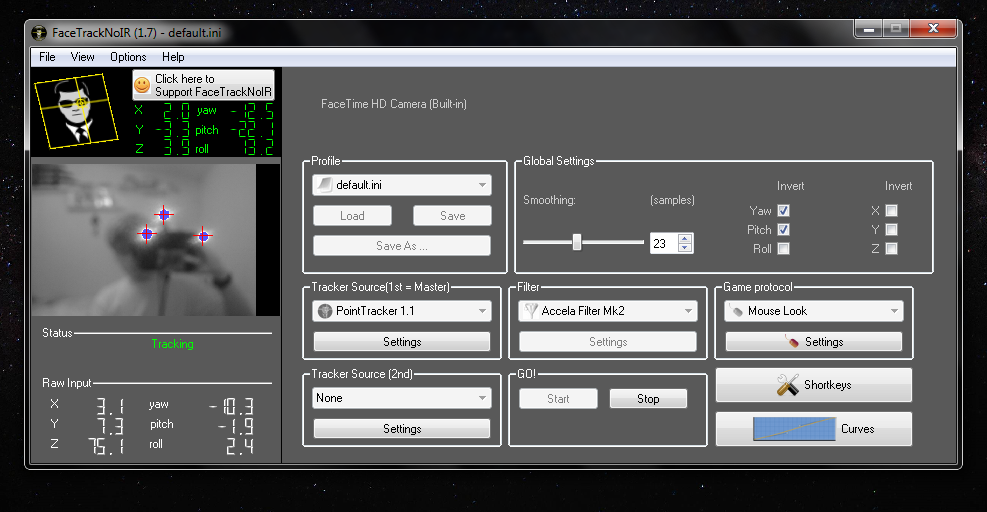Open the default.ini profile dropdown
The image size is (987, 512).
401,185
